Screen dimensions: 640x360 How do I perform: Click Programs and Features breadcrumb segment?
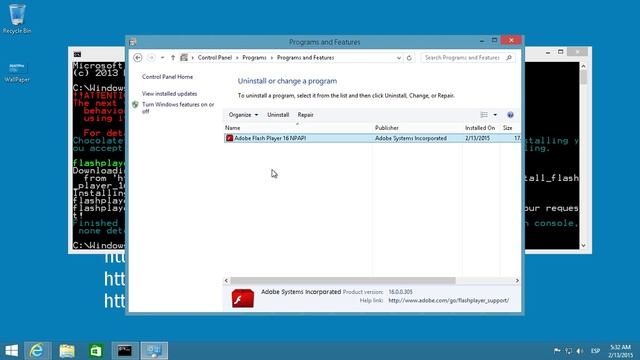tap(305, 58)
